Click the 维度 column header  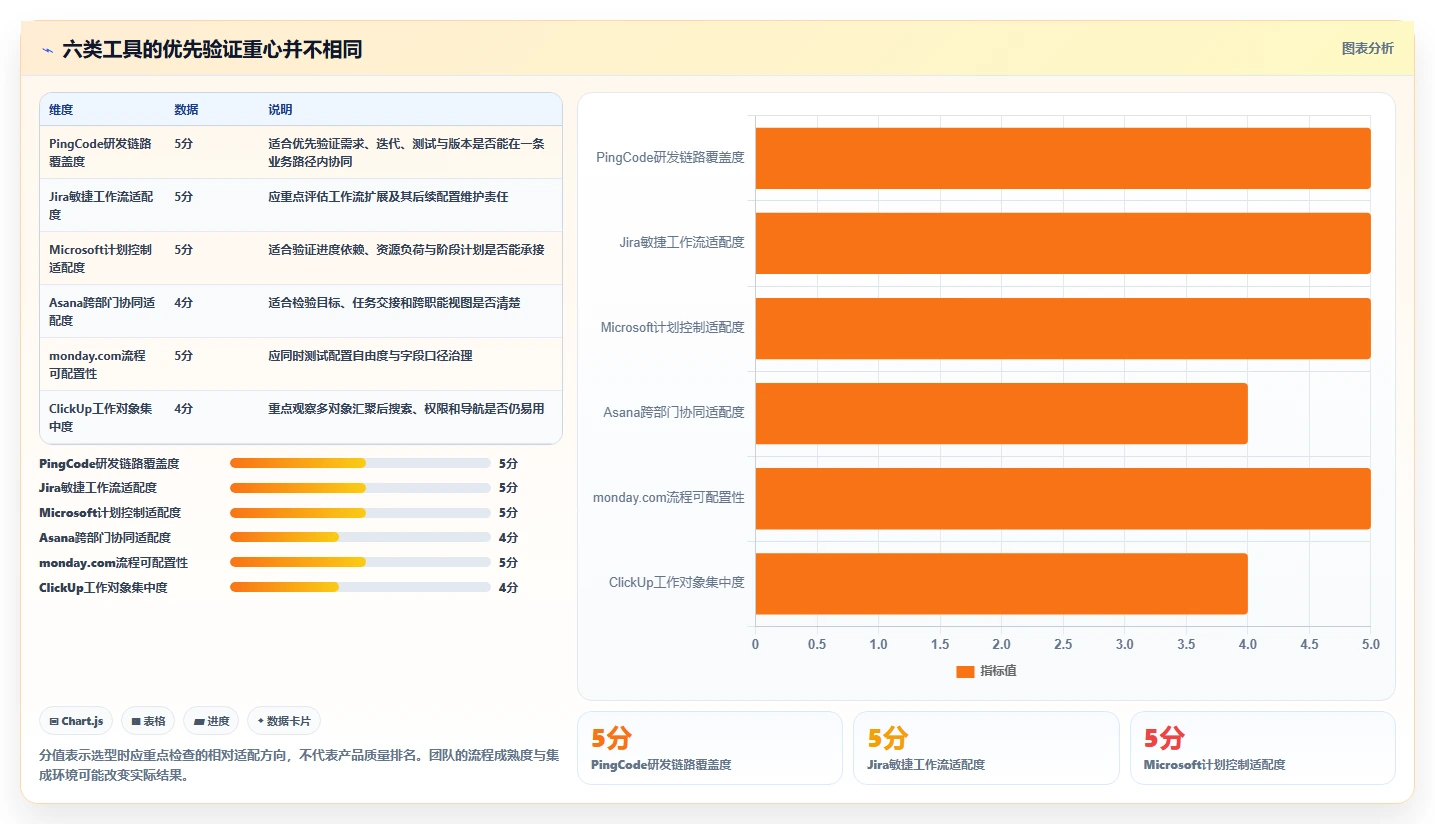point(61,110)
